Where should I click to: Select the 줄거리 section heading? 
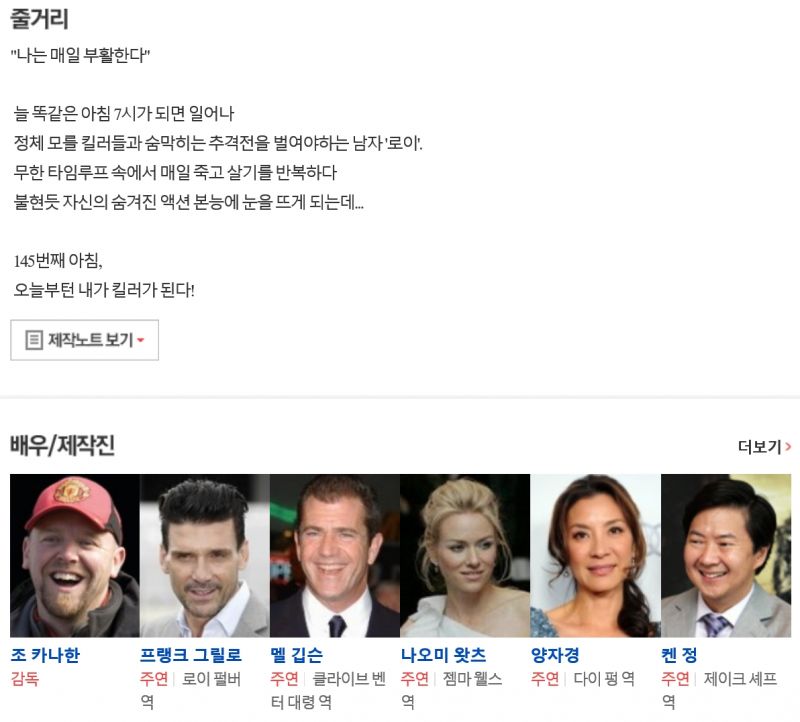pos(39,19)
